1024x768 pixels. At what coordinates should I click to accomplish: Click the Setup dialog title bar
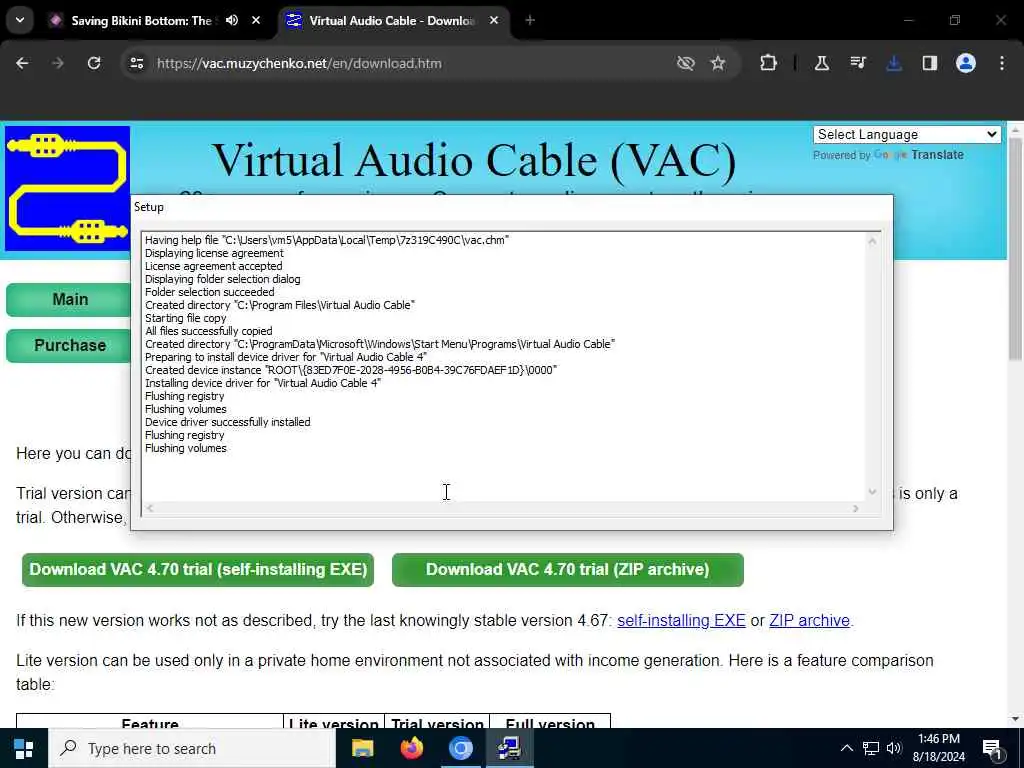coord(511,207)
